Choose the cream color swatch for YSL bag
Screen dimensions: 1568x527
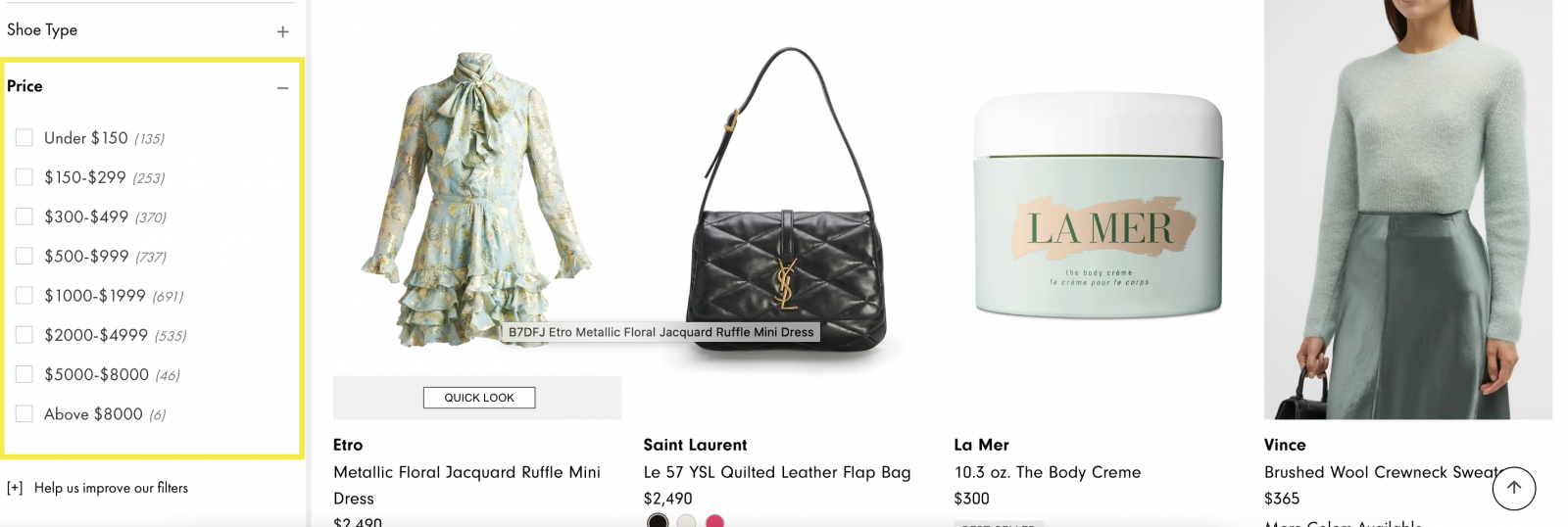pyautogui.click(x=687, y=521)
